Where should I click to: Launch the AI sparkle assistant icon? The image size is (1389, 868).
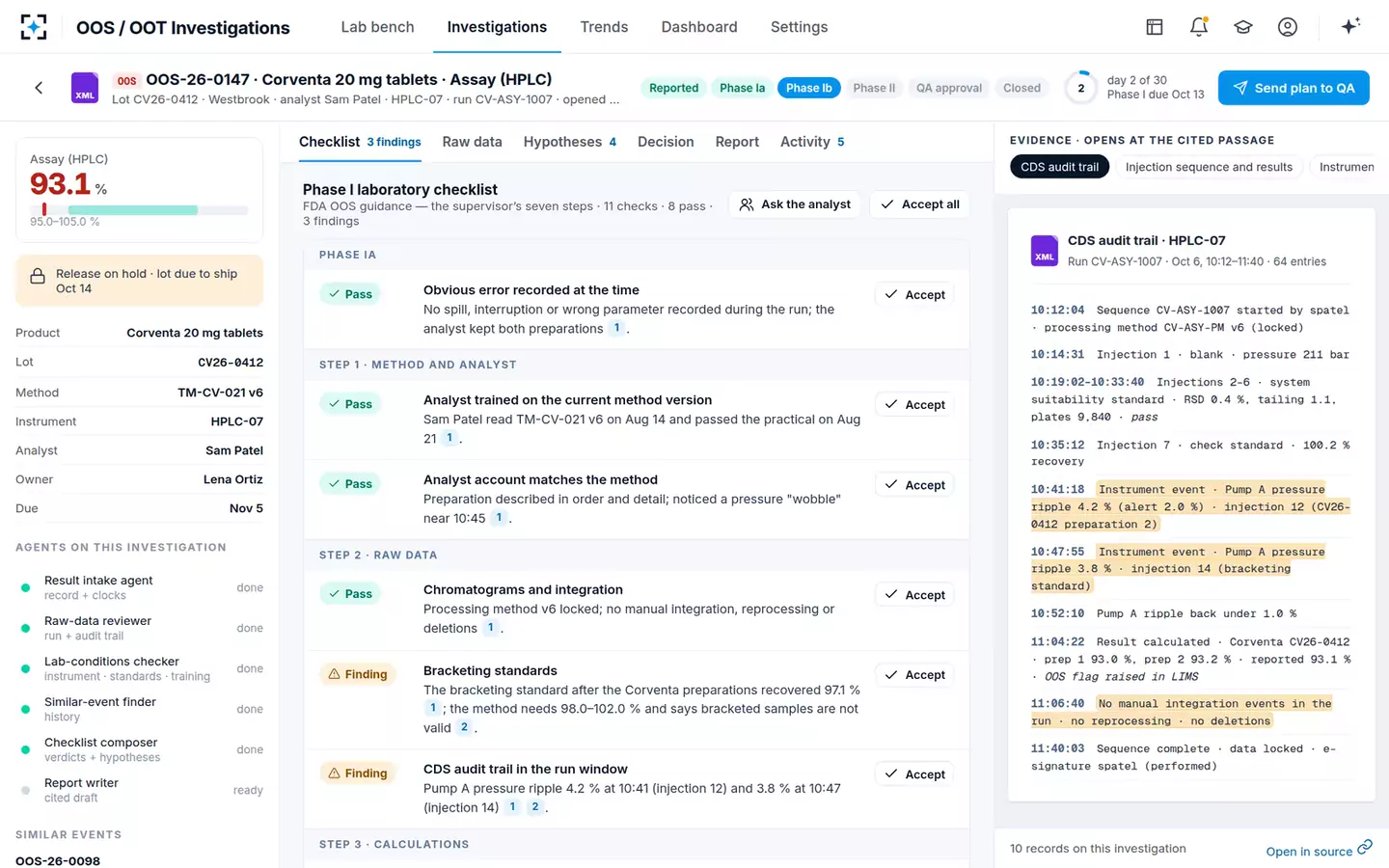click(1350, 26)
